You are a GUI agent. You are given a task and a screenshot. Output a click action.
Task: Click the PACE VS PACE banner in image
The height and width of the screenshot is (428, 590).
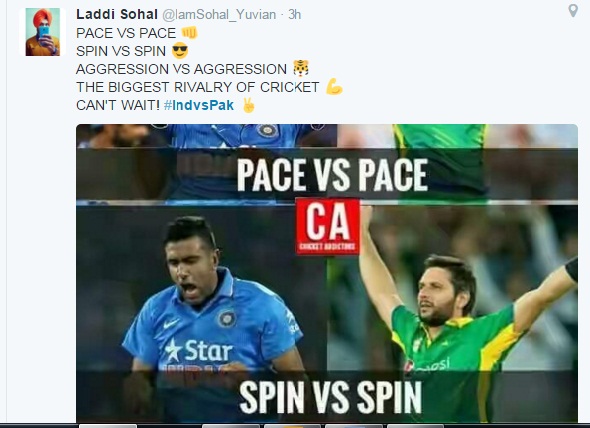(x=332, y=175)
